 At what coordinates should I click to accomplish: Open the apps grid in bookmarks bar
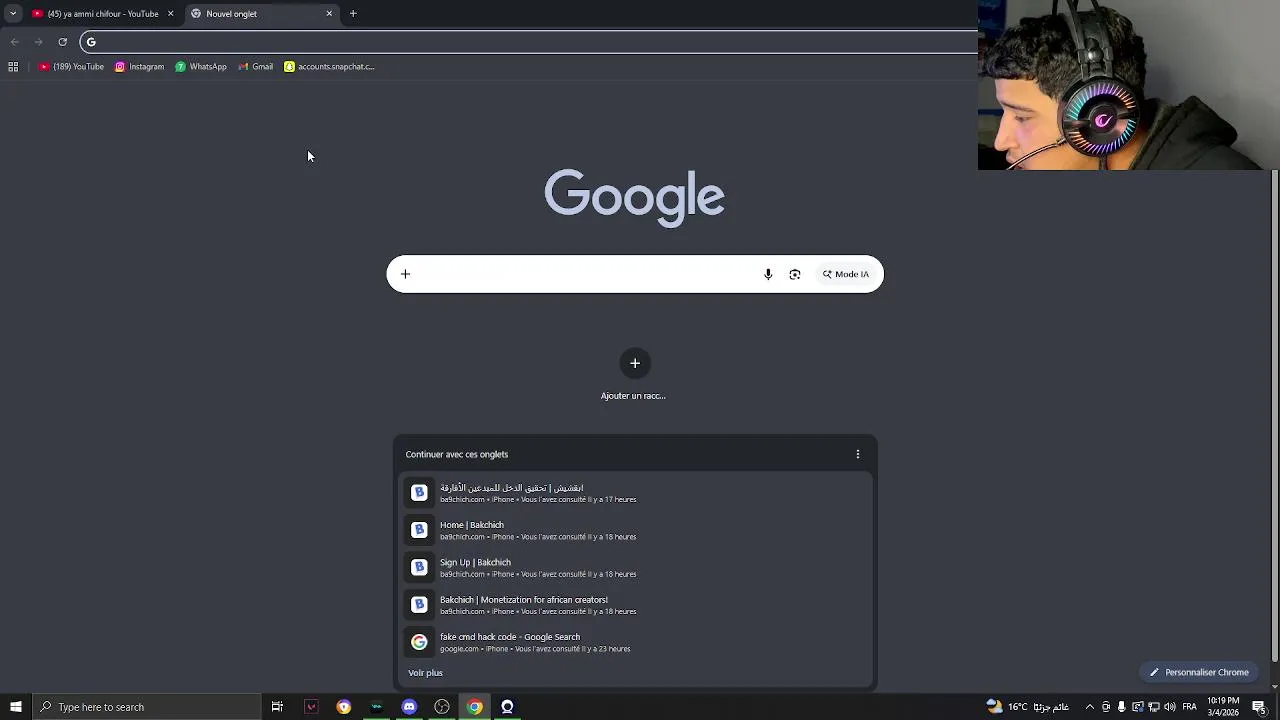(x=13, y=67)
